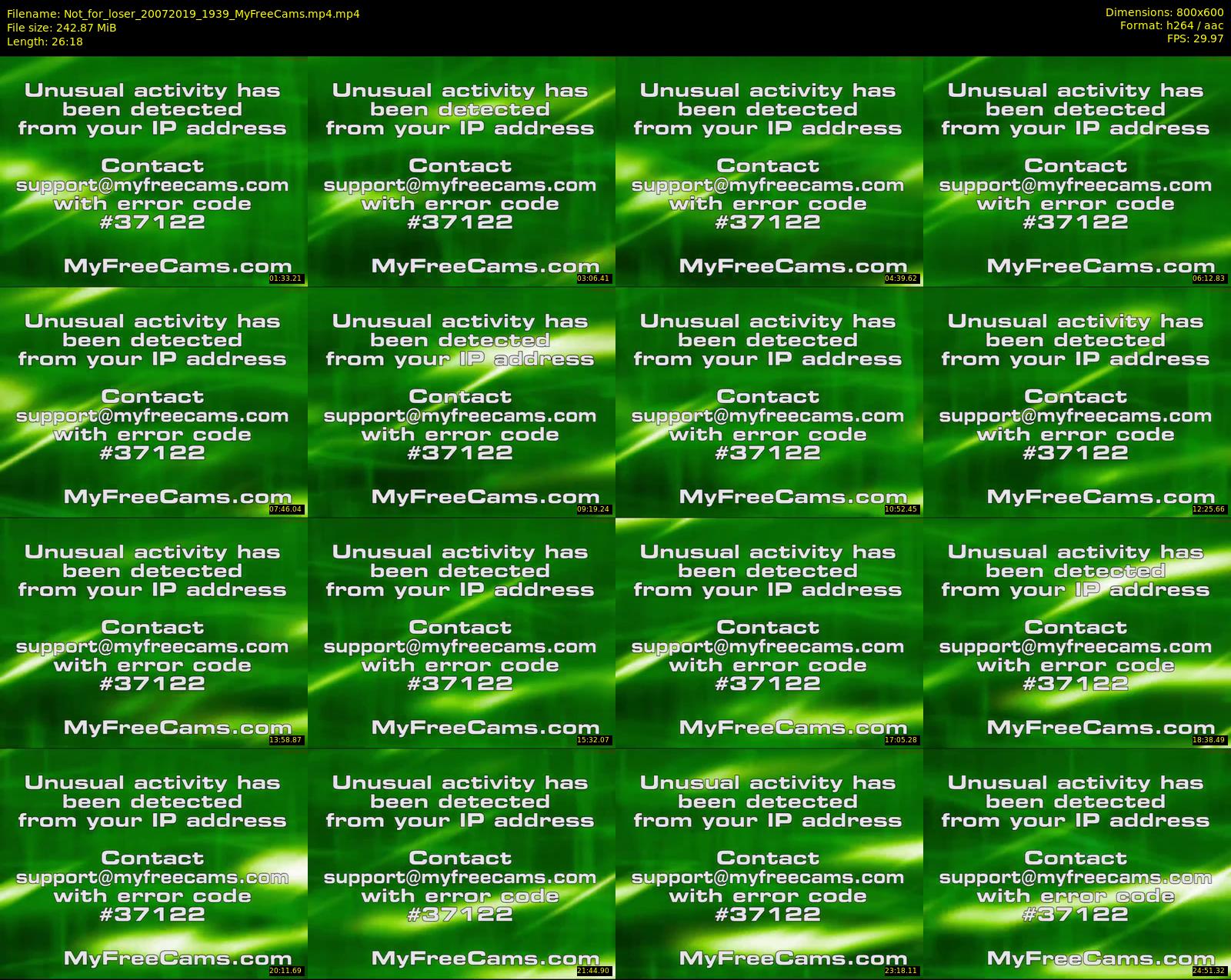Open the thumbnail timestamped 06:12.83
This screenshot has height=980, width=1231.
[x=1077, y=171]
